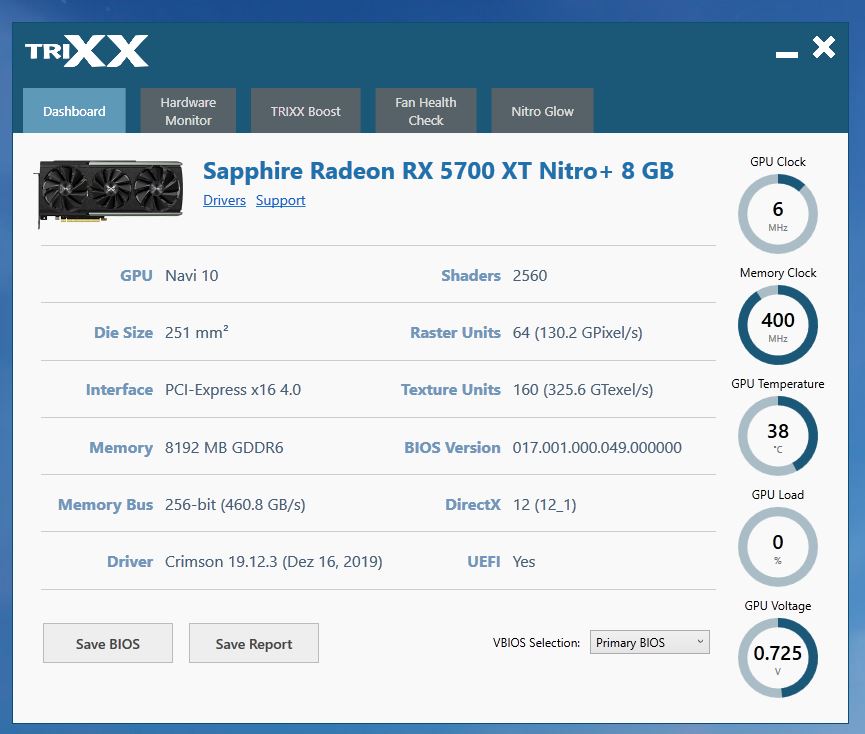
Task: Click the graphics card product image
Action: pyautogui.click(x=110, y=193)
